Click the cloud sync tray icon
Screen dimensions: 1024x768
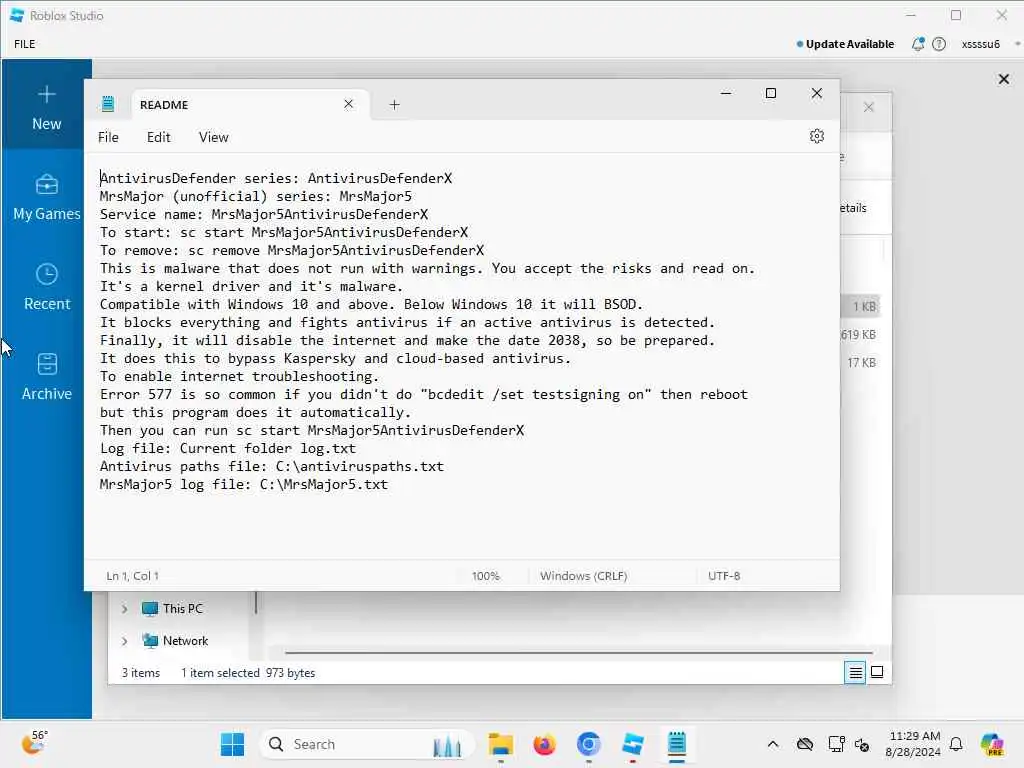[805, 744]
